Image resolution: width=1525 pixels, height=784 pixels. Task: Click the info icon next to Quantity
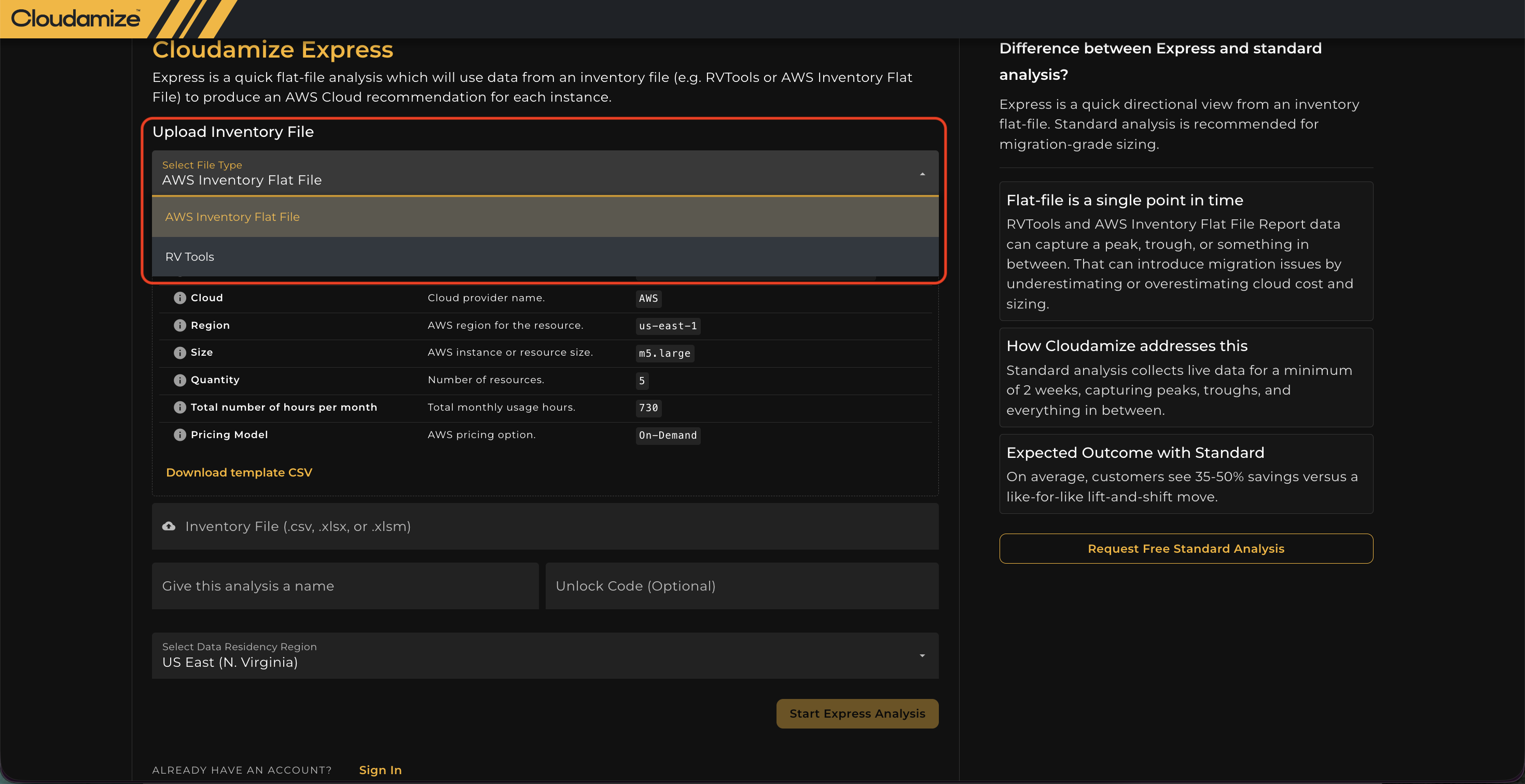click(x=180, y=380)
